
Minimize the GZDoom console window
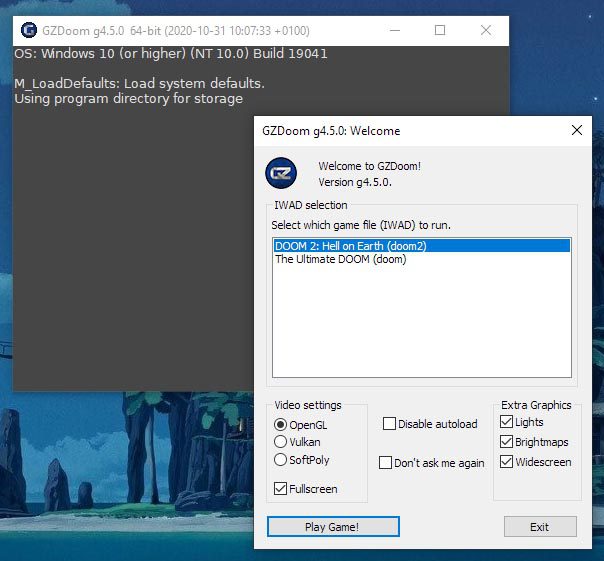[x=395, y=30]
